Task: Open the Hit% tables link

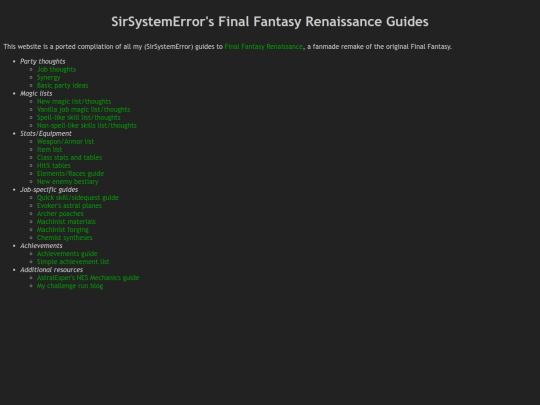Action: pyautogui.click(x=54, y=165)
